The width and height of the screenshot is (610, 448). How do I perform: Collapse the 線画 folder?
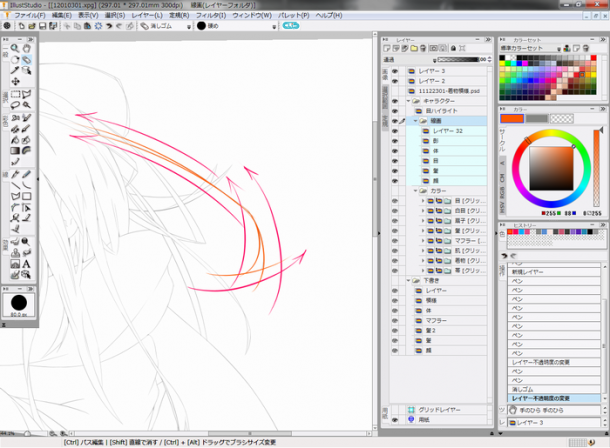415,121
